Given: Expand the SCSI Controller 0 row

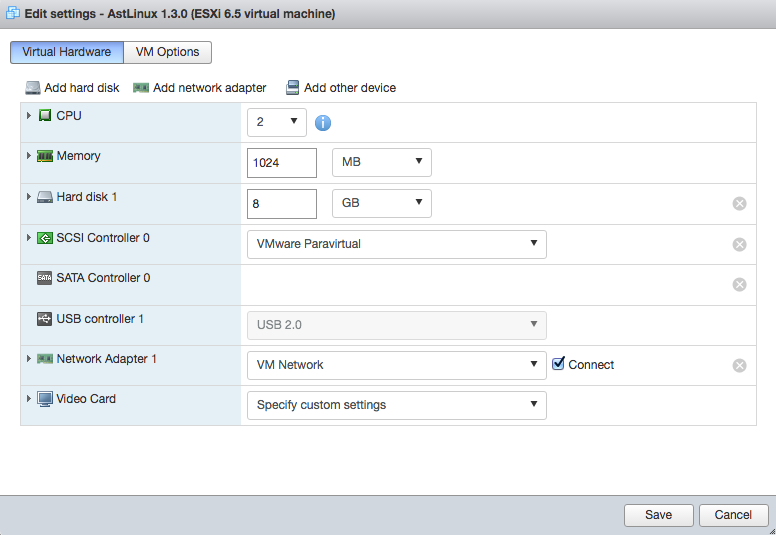Looking at the screenshot, I should [29, 238].
